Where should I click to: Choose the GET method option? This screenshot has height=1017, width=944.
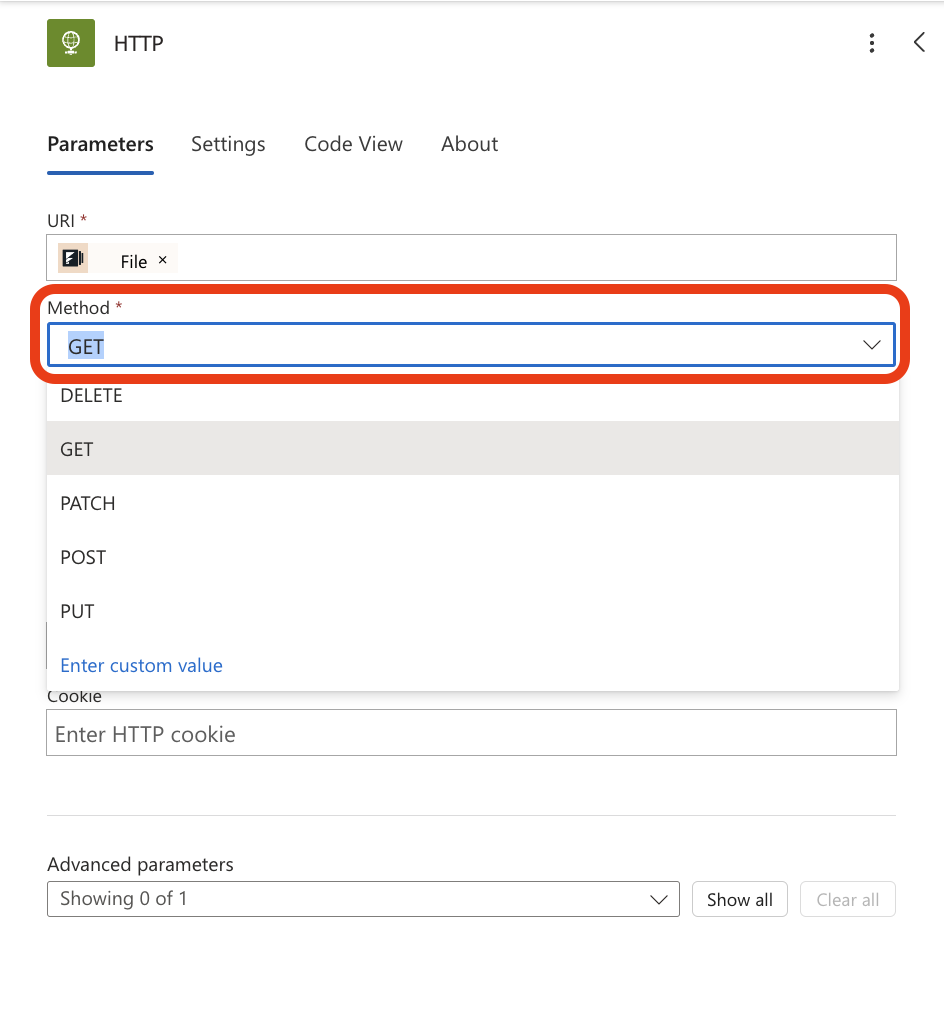(x=77, y=450)
